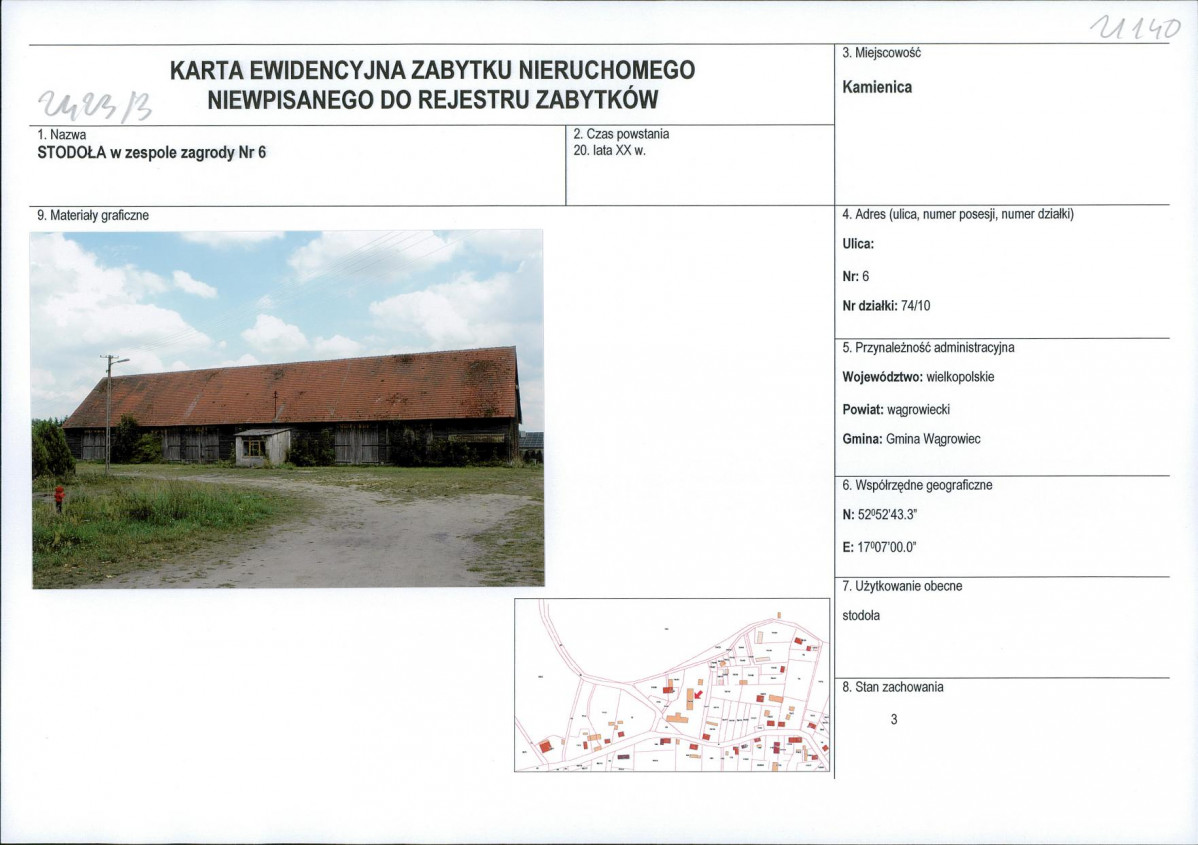Click '8. Stan zachowania' heading
The width and height of the screenshot is (1198, 845).
[892, 687]
